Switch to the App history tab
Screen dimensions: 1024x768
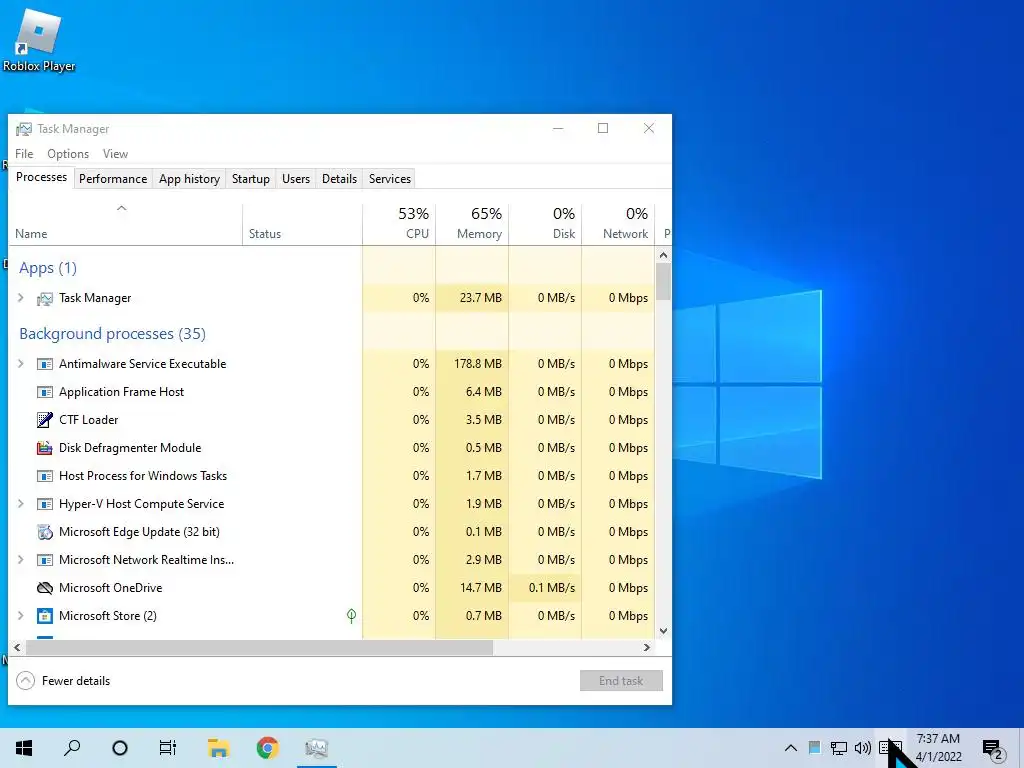pos(189,179)
